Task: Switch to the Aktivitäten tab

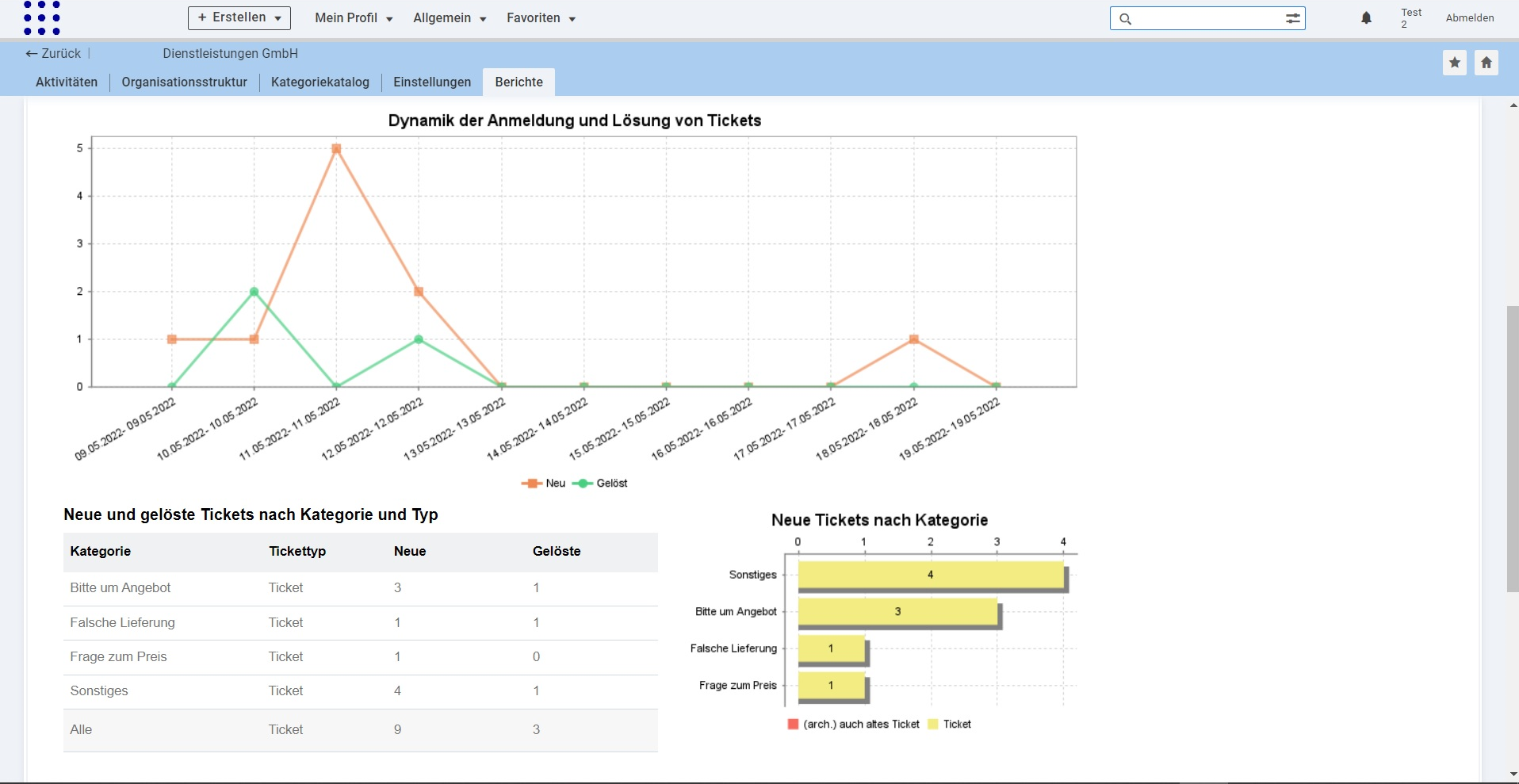Action: tap(67, 82)
